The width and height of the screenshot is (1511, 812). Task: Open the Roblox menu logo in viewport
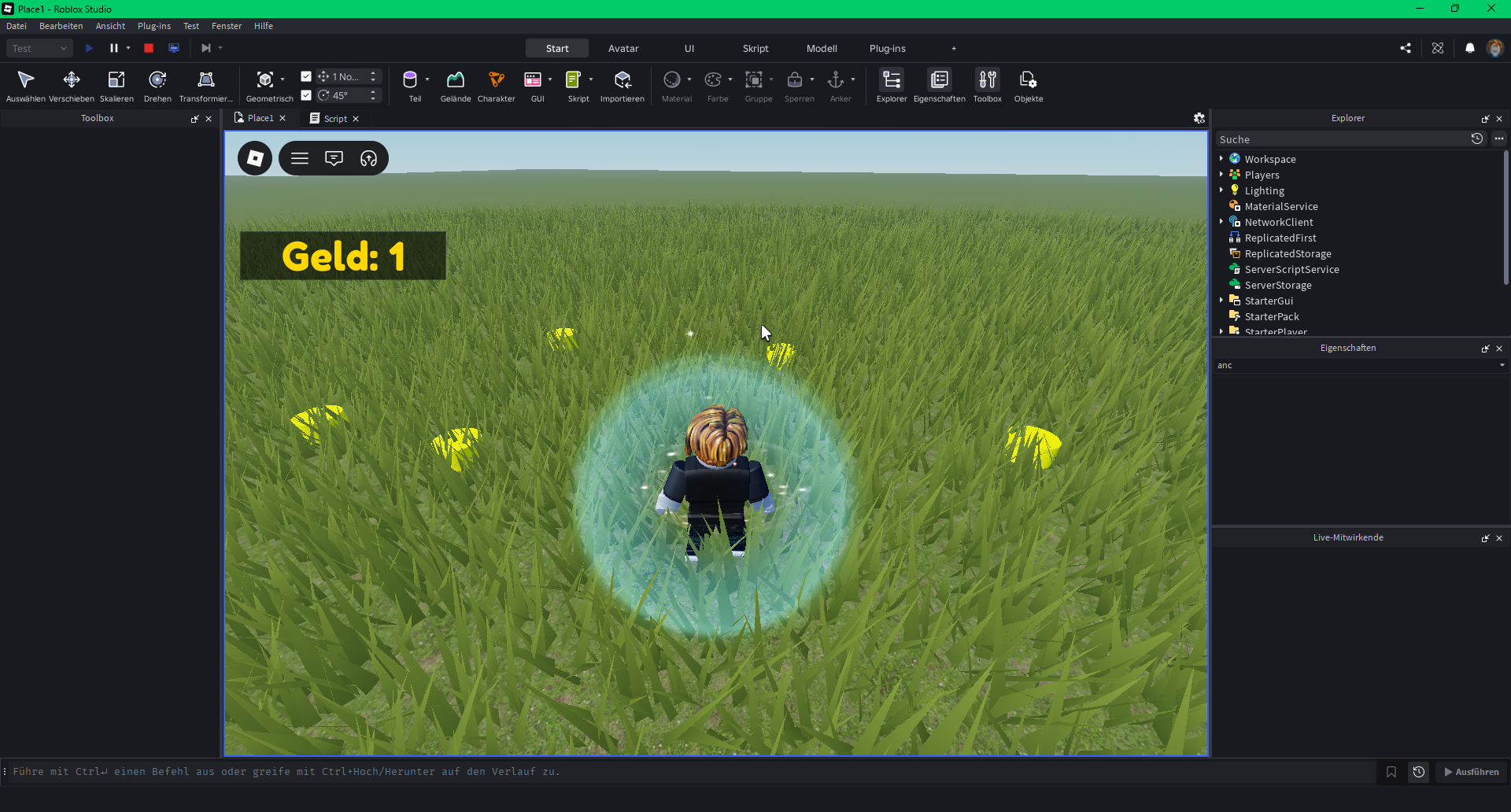point(255,158)
